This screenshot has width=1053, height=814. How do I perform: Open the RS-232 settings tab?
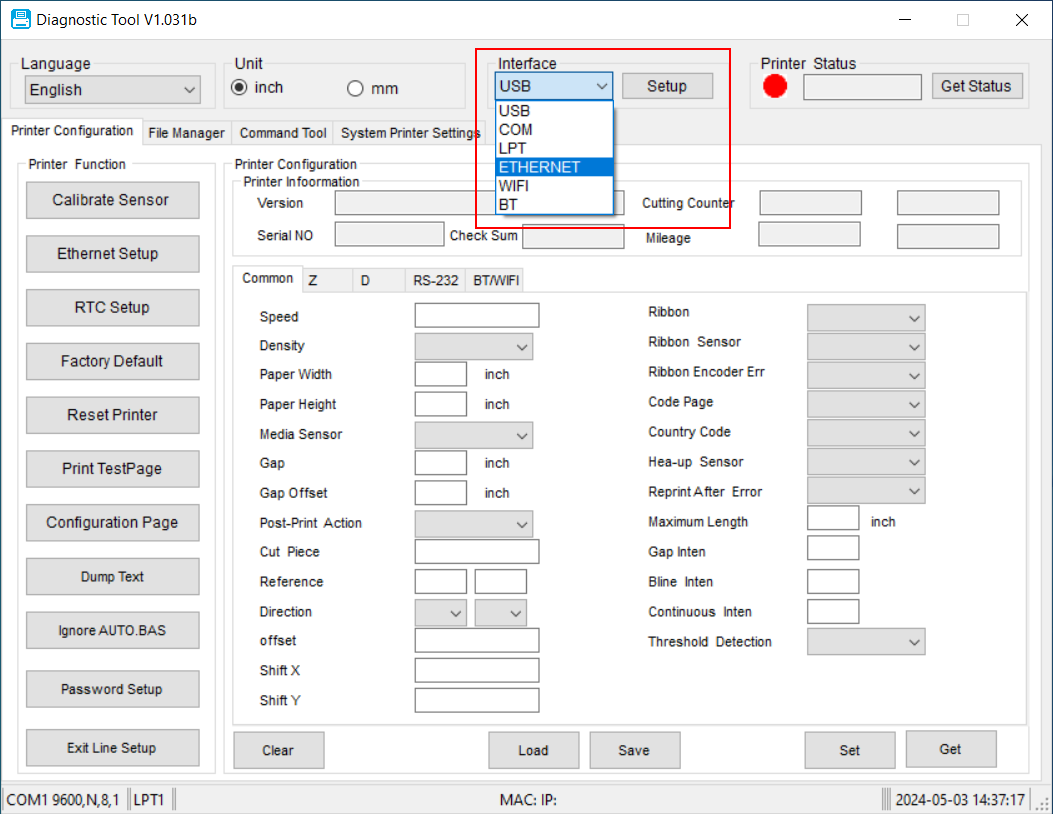[436, 281]
